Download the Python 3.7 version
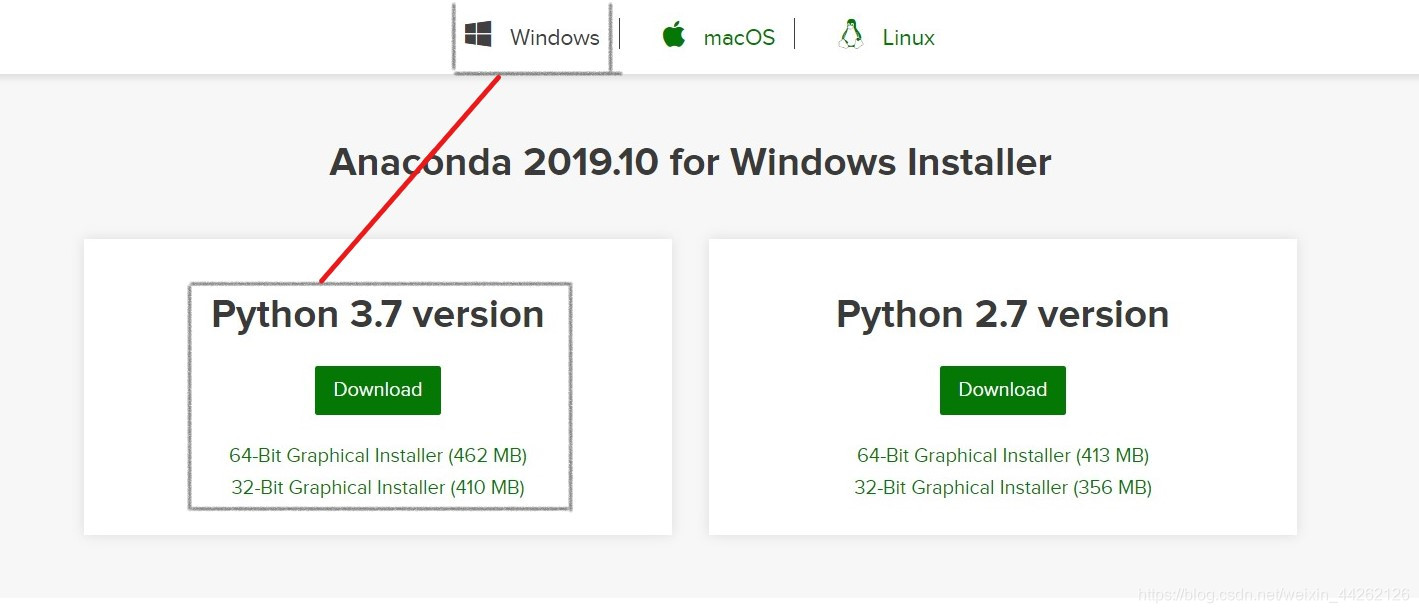Image resolution: width=1419 pixels, height=613 pixels. click(x=378, y=390)
